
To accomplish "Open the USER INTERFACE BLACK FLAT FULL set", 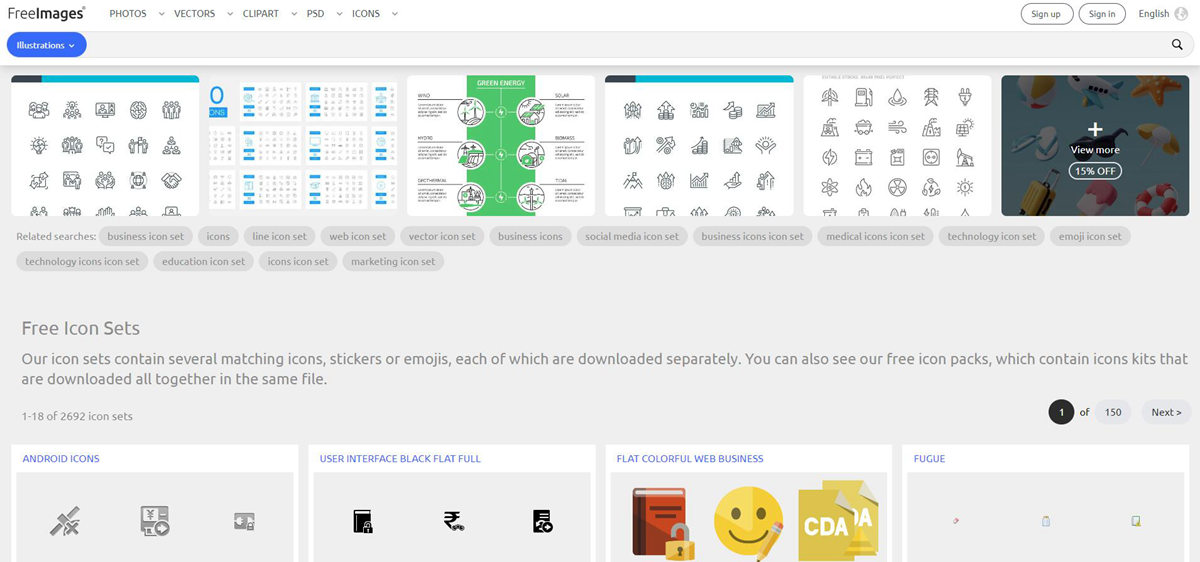I will coord(400,459).
